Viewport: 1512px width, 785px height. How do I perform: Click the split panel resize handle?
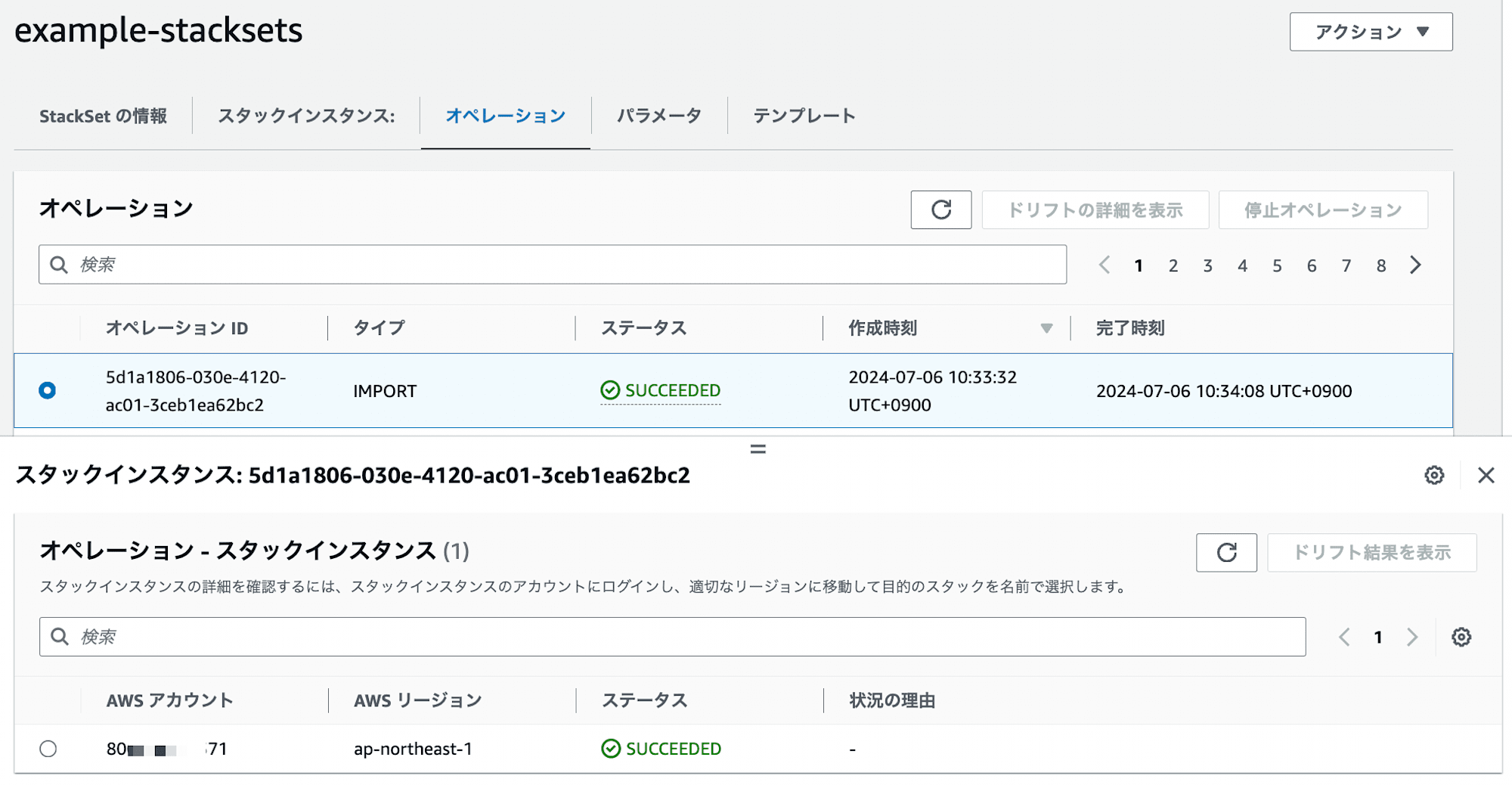(758, 449)
